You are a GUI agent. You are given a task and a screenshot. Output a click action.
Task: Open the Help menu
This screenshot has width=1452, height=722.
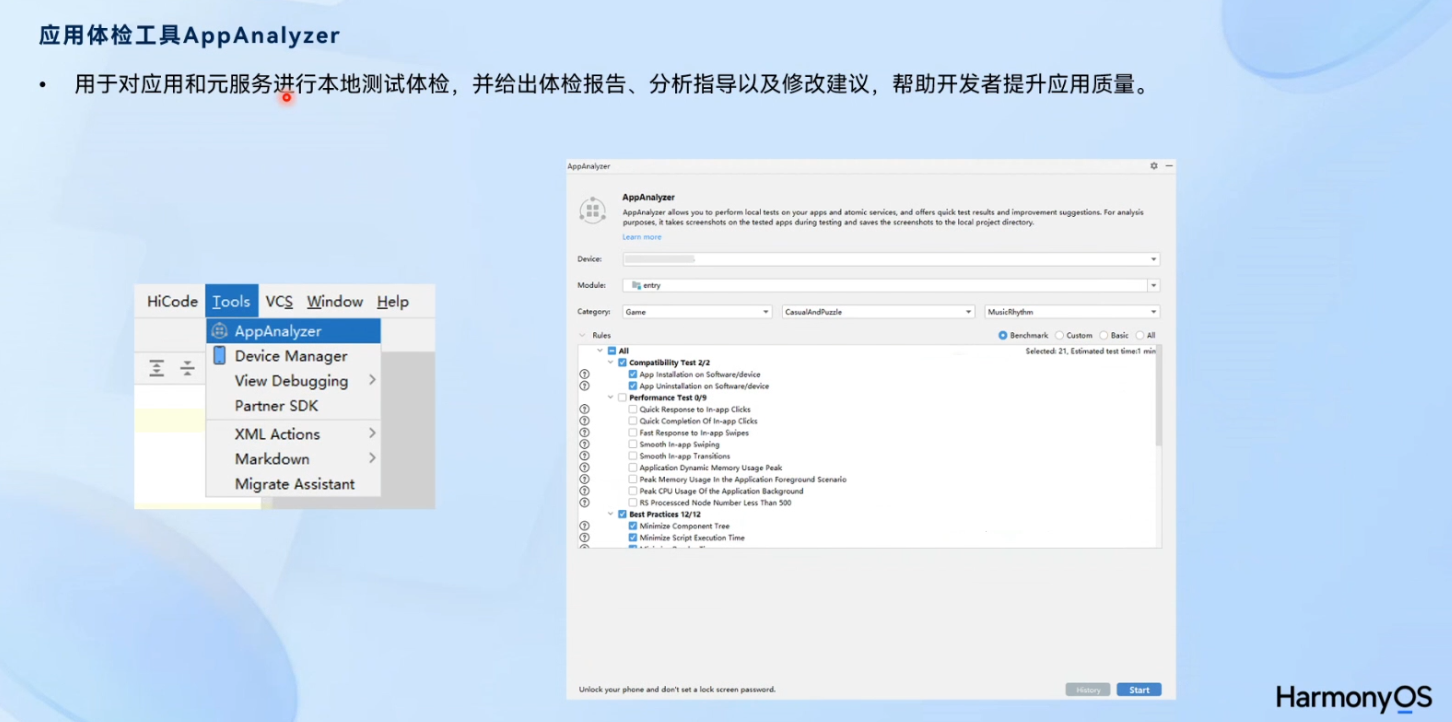coord(393,301)
